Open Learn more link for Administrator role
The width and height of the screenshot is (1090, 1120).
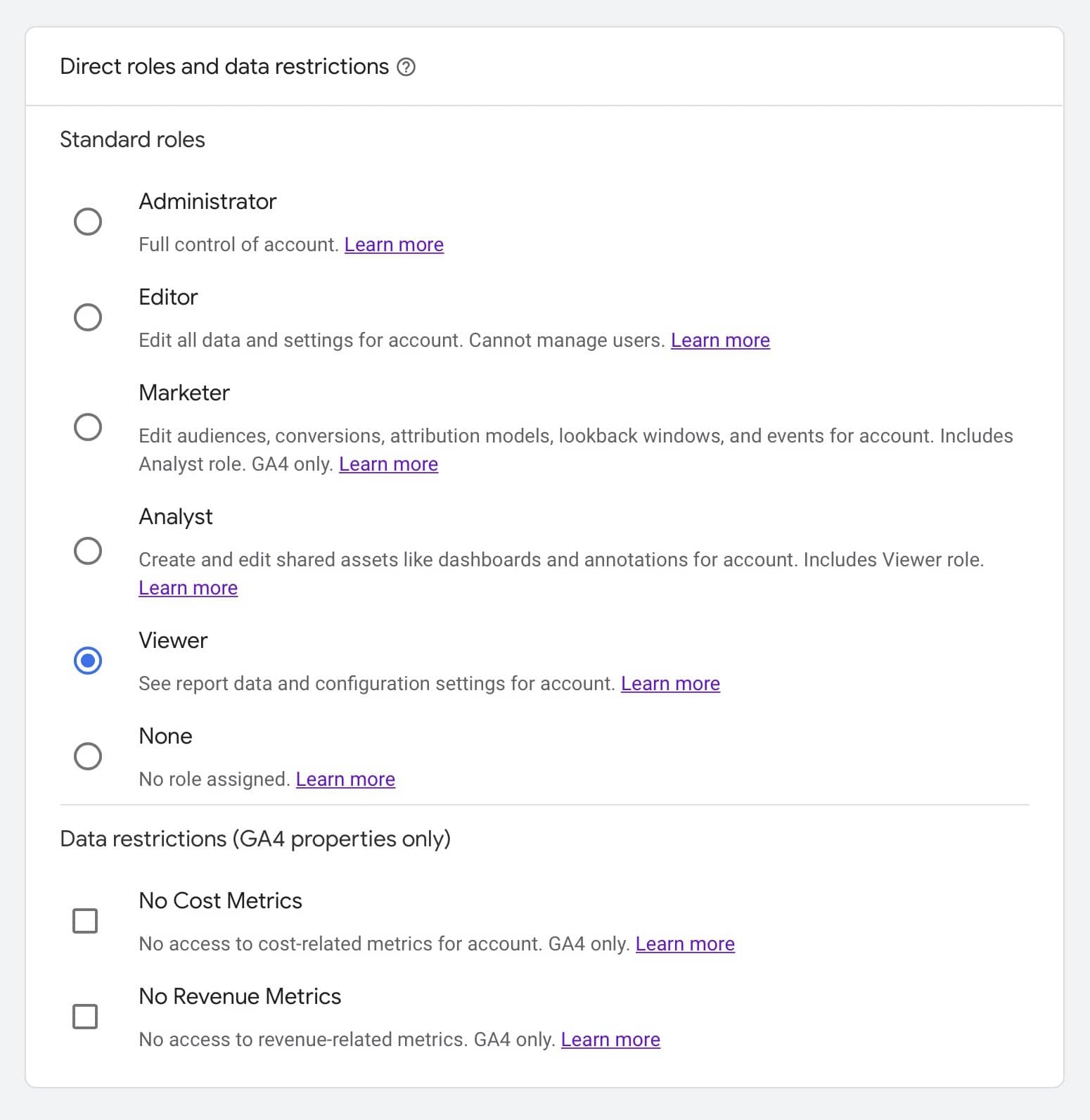pyautogui.click(x=394, y=245)
